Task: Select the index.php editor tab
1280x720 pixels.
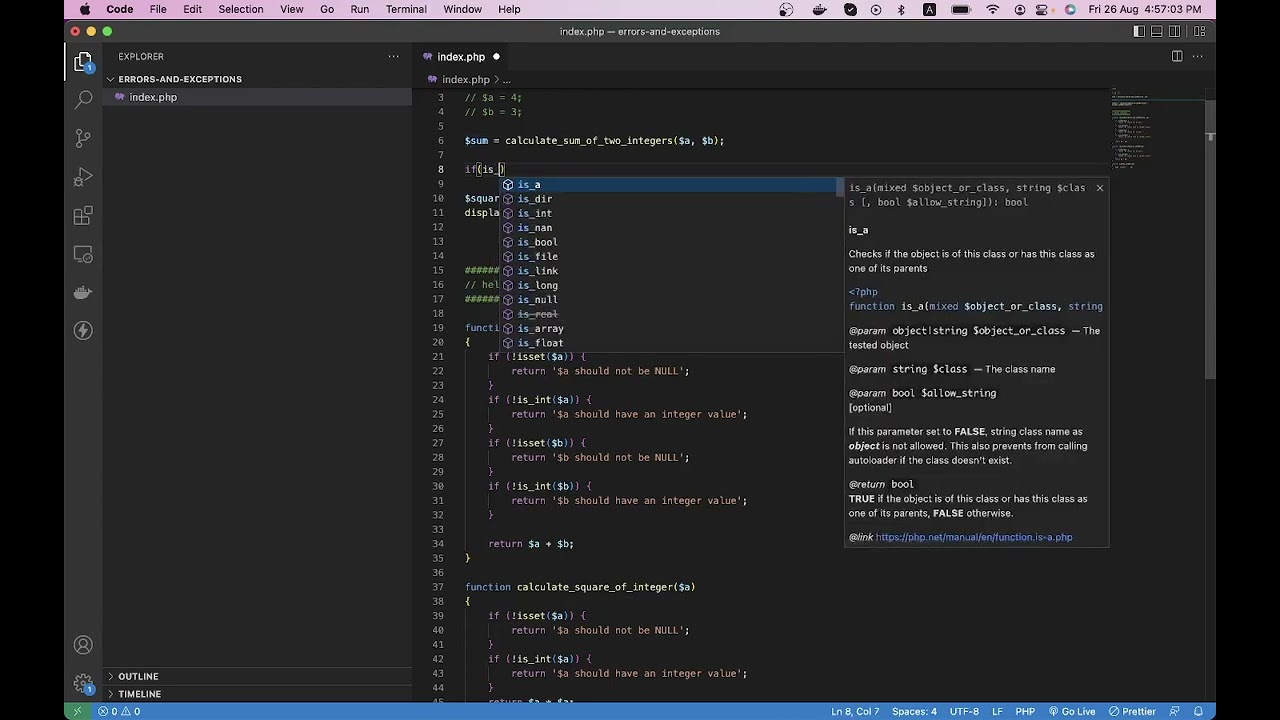Action: click(461, 57)
